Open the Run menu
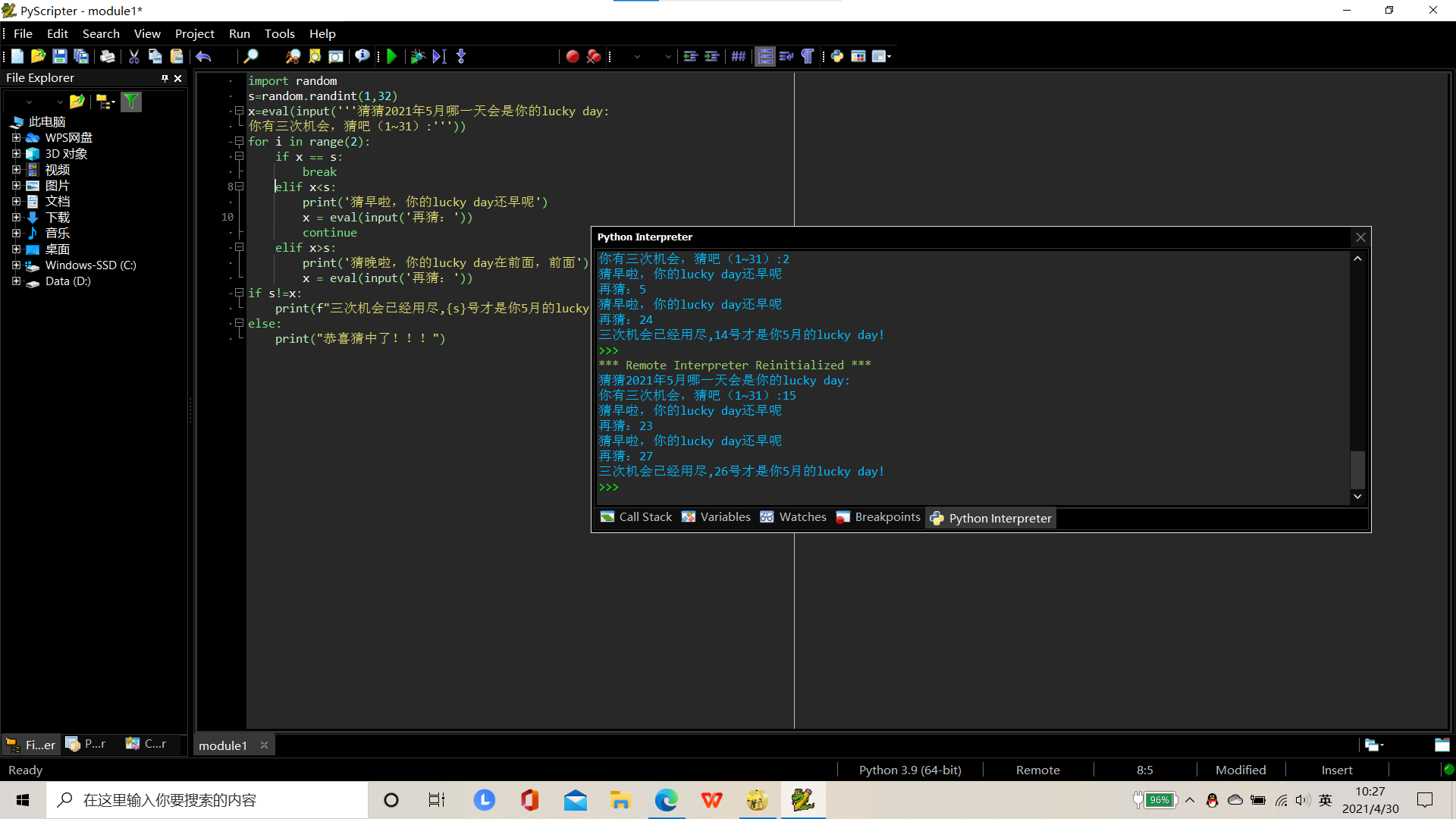This screenshot has height=819, width=1456. [239, 33]
